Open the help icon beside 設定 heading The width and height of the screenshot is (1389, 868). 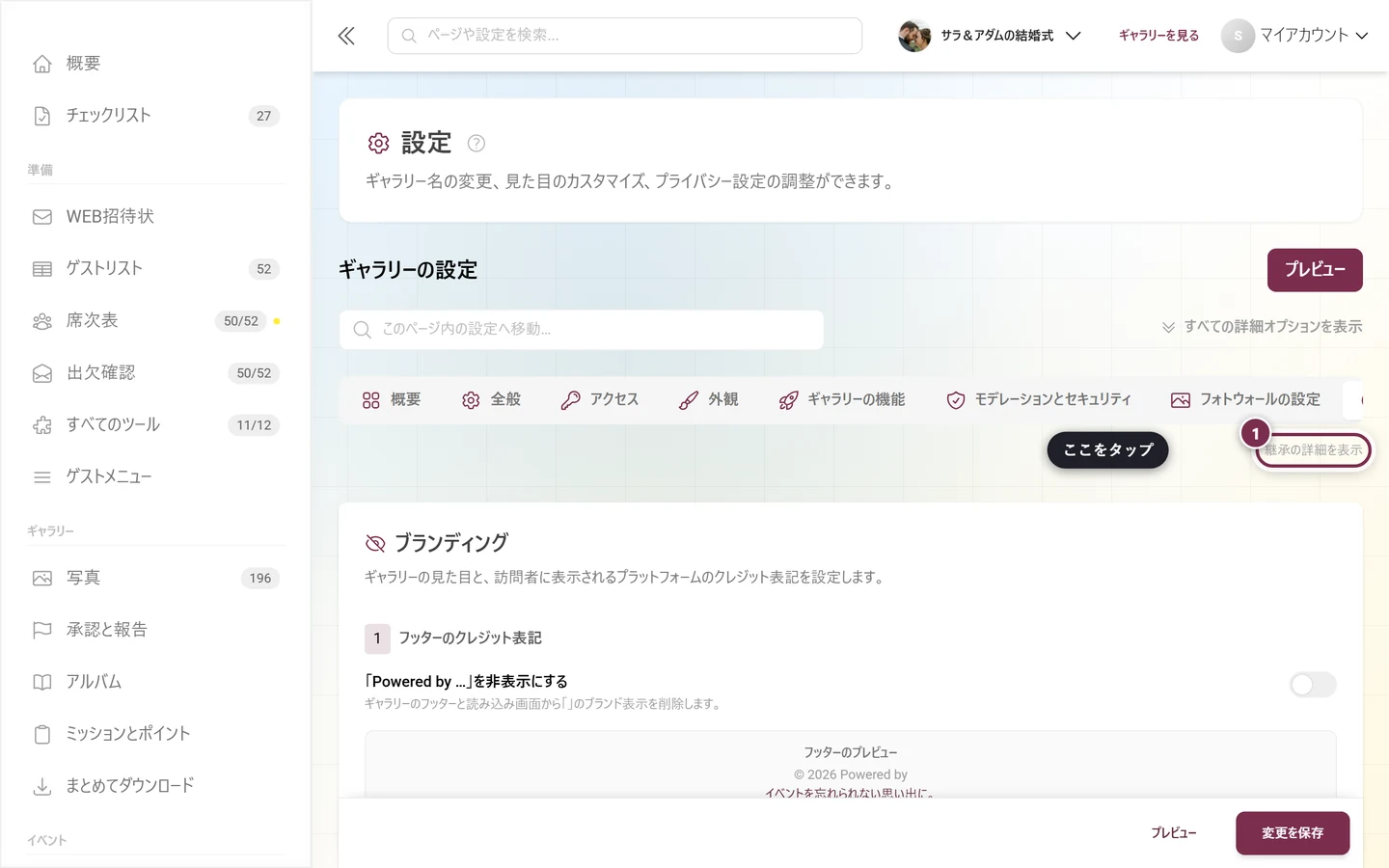click(x=477, y=144)
